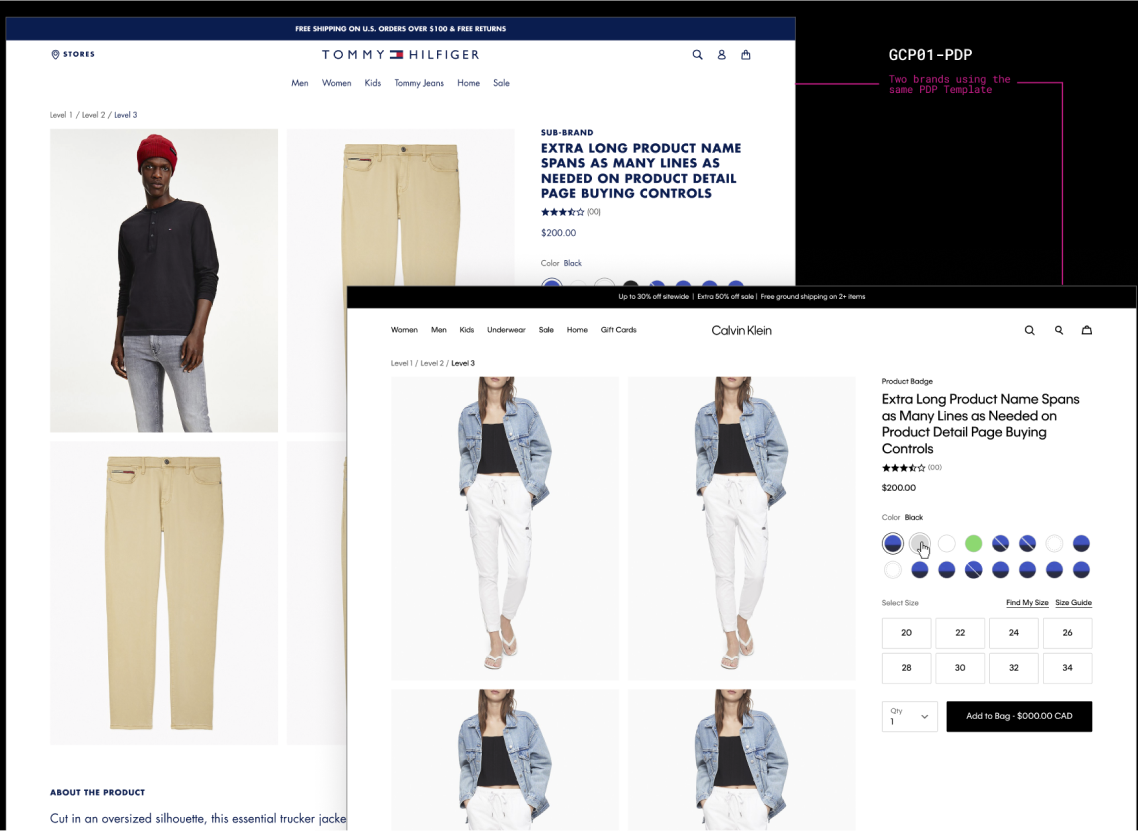
Task: Click the Calvin Klein $200.00 price
Action: [898, 488]
